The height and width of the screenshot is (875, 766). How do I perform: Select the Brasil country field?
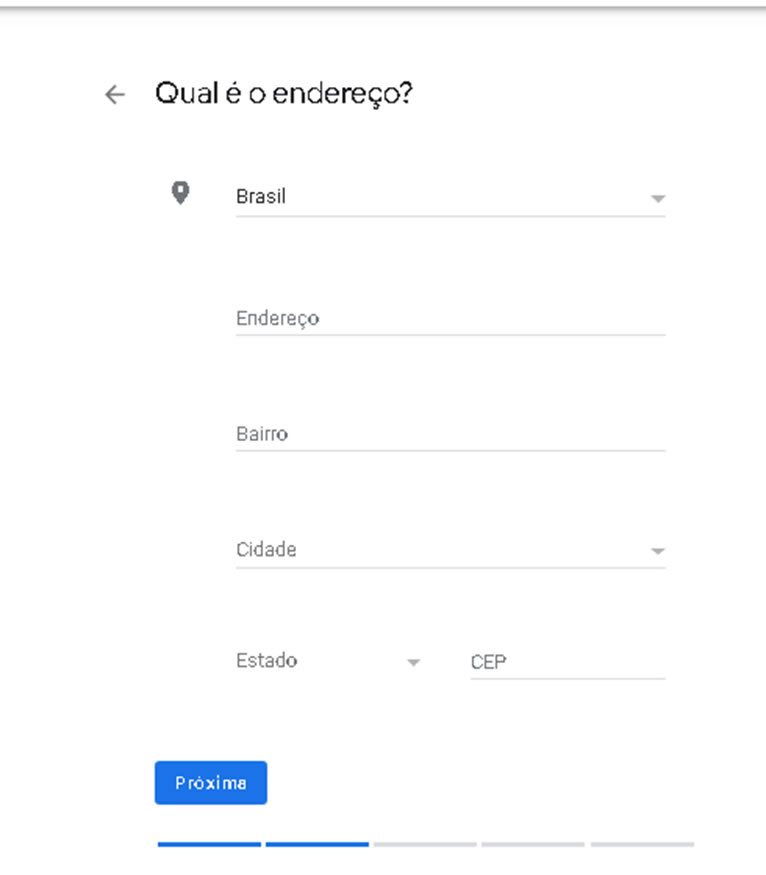pos(451,197)
